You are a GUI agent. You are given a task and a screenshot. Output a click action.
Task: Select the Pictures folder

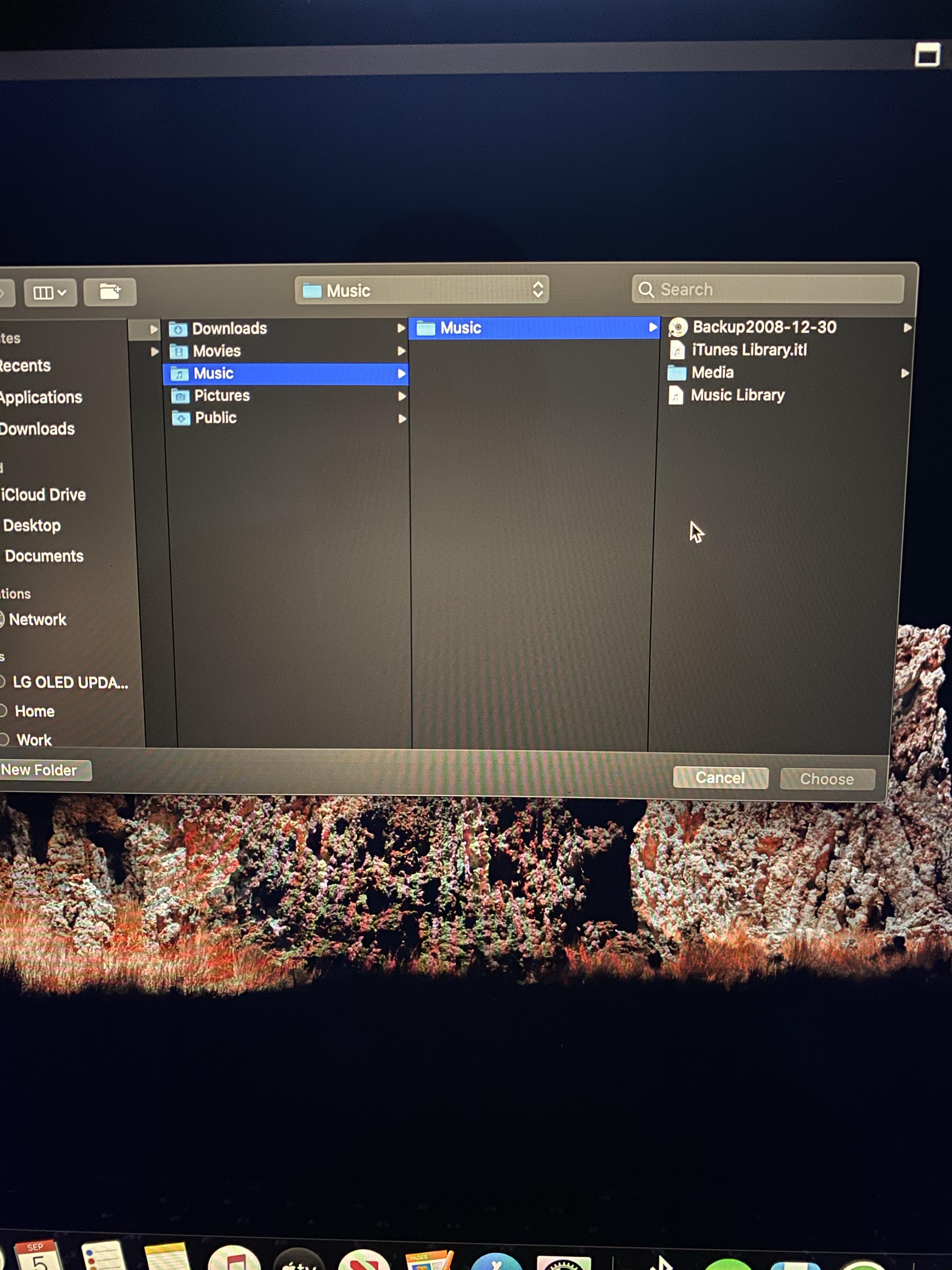(x=222, y=396)
